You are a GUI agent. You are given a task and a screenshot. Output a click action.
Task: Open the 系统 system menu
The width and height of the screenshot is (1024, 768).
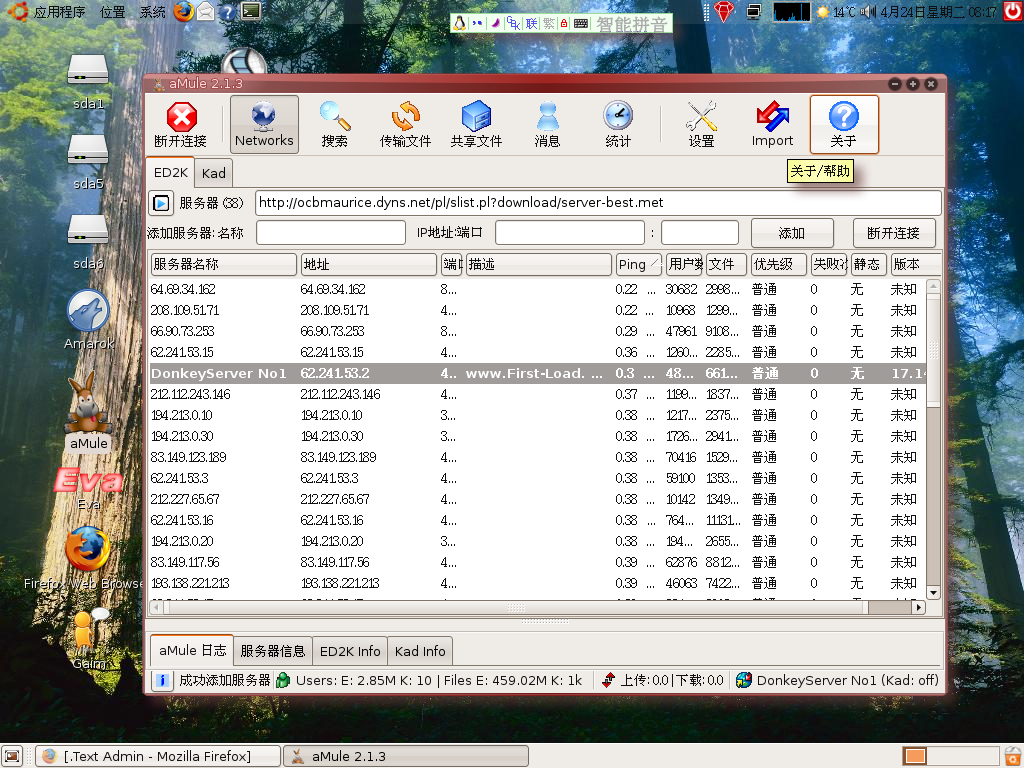click(x=152, y=12)
